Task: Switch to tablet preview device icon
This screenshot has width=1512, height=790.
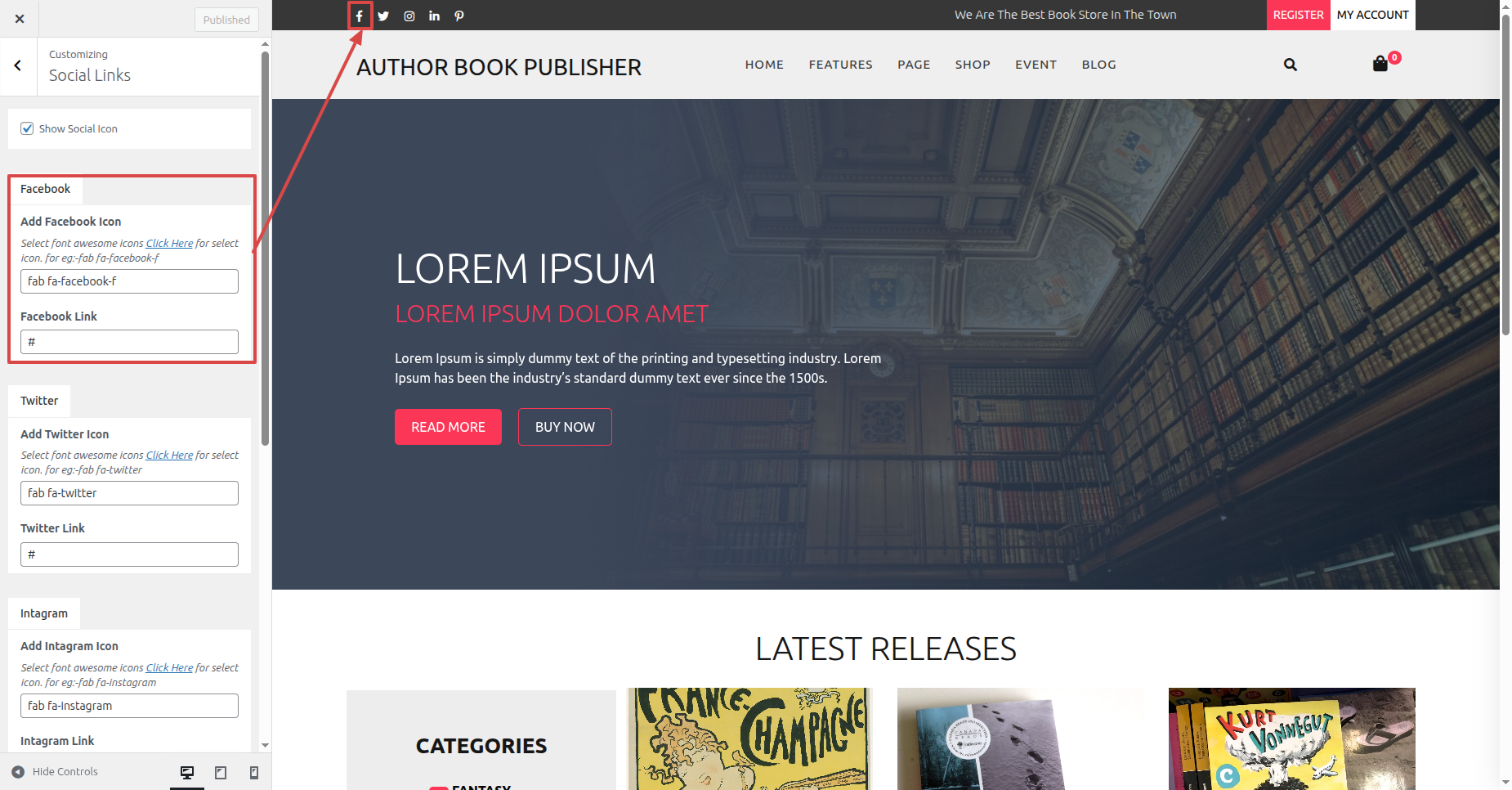Action: coord(221,772)
